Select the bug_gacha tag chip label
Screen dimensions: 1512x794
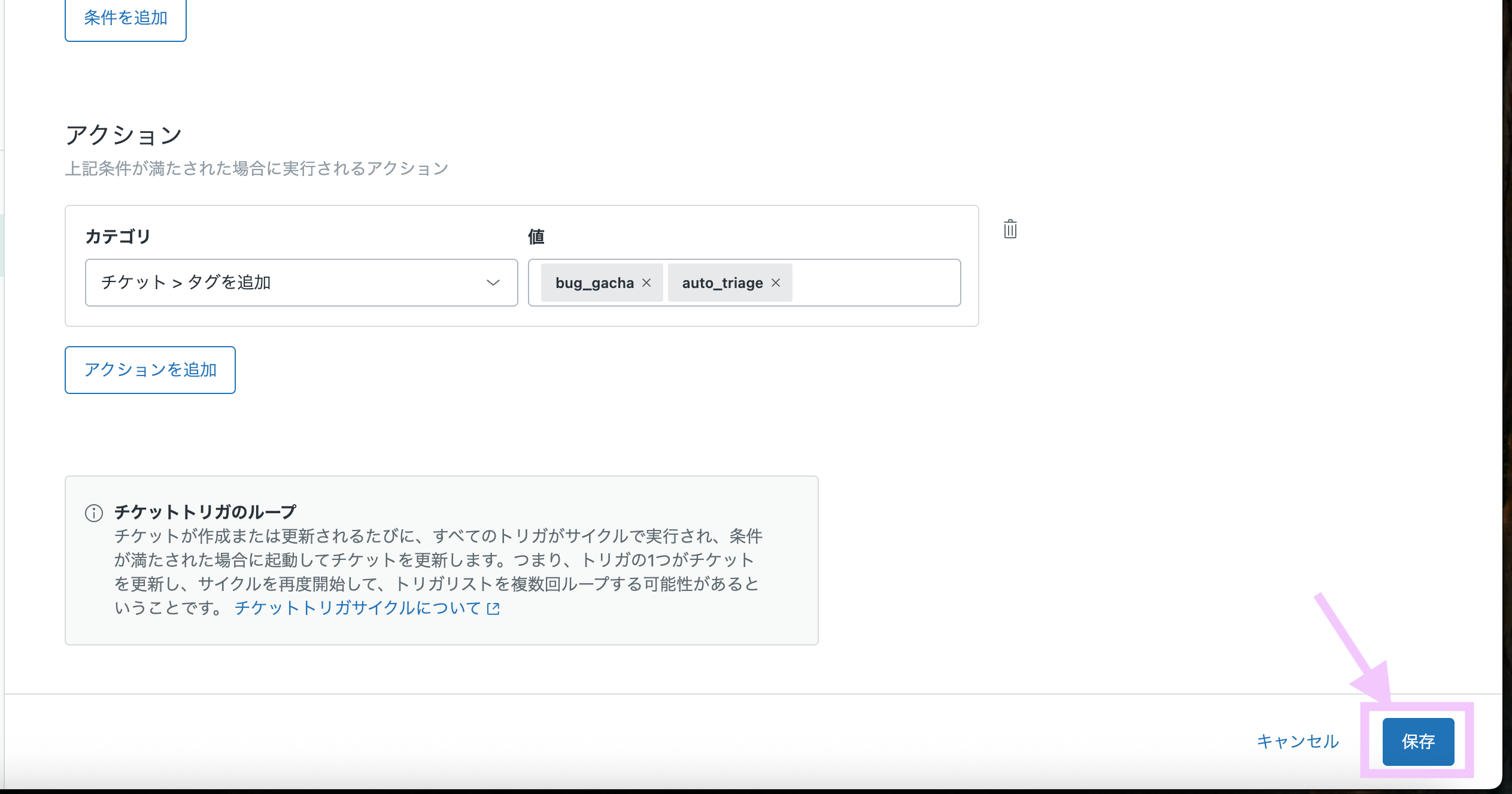pyautogui.click(x=594, y=283)
